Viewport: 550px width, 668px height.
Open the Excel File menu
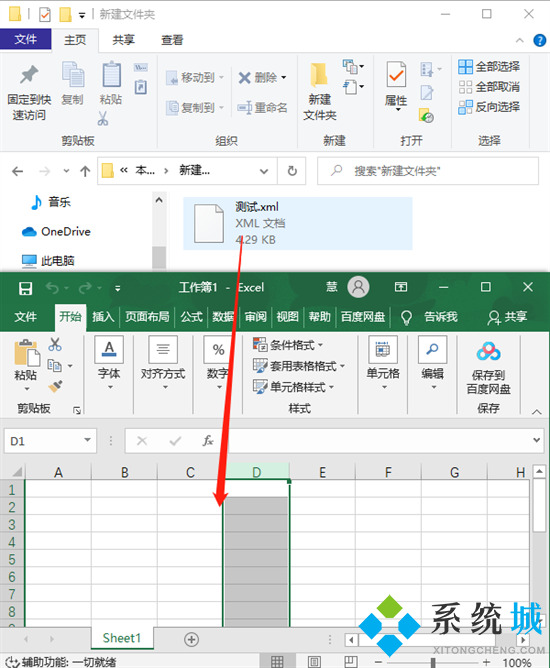pyautogui.click(x=26, y=317)
